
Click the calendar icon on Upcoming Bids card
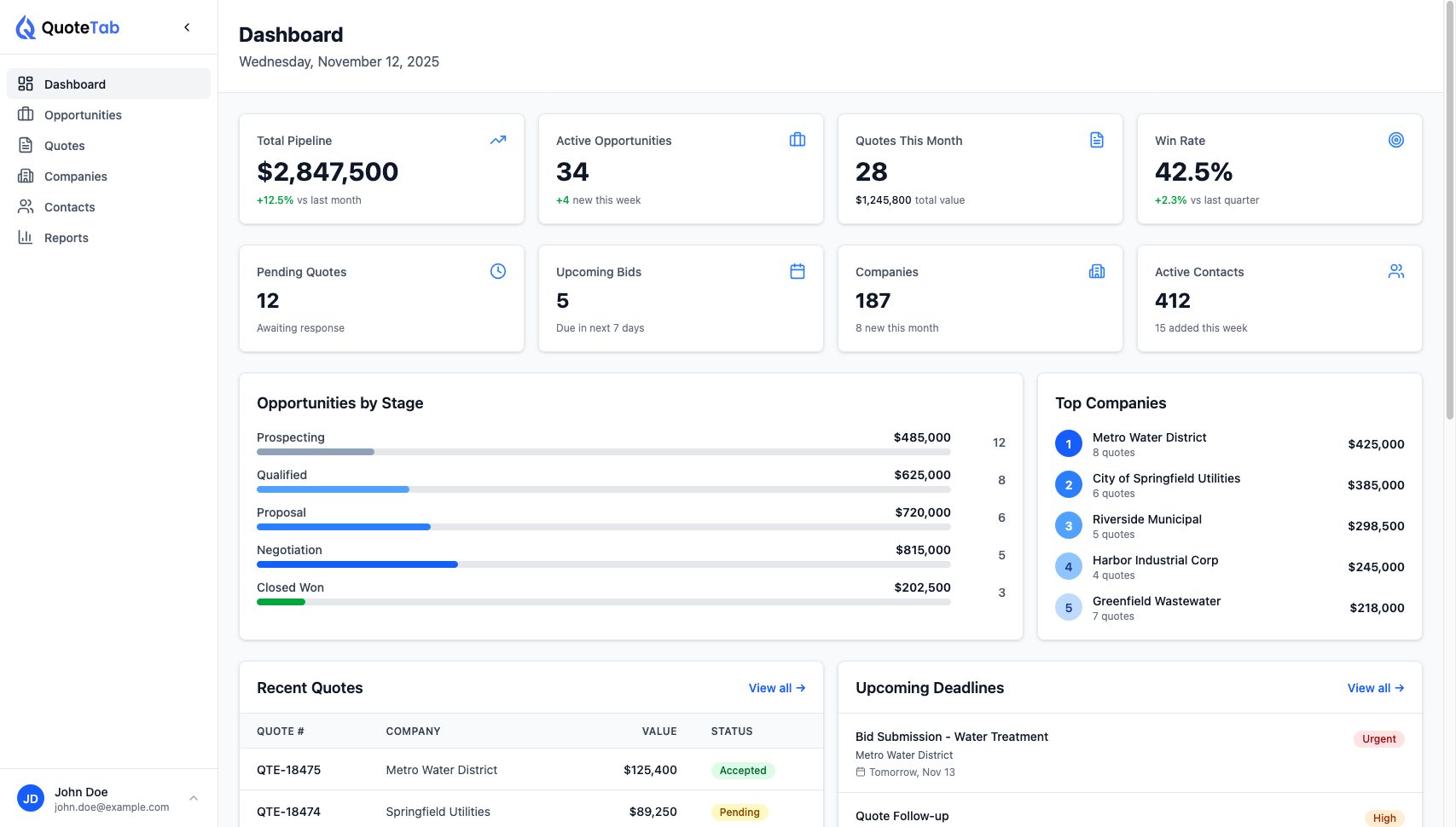click(x=798, y=271)
